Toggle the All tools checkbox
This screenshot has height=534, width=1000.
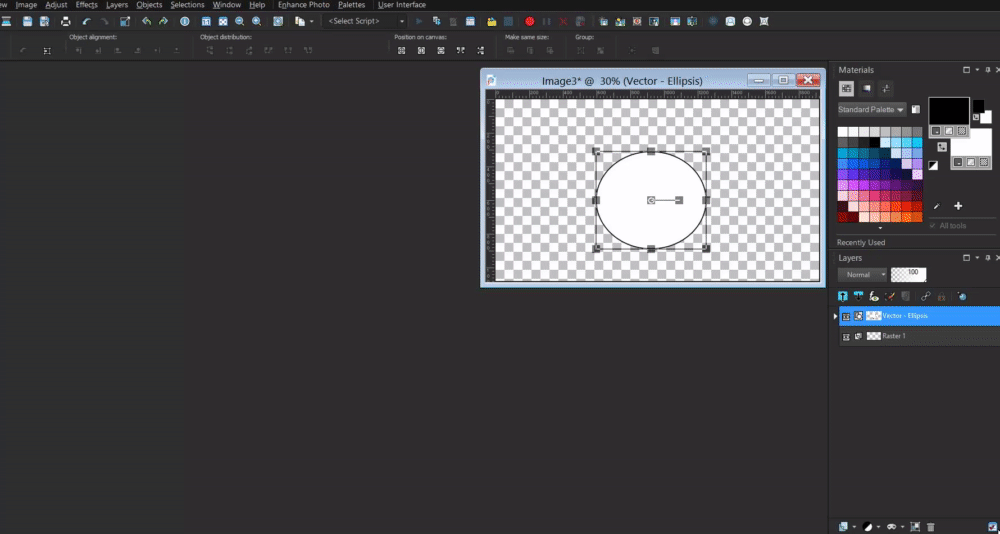point(932,226)
